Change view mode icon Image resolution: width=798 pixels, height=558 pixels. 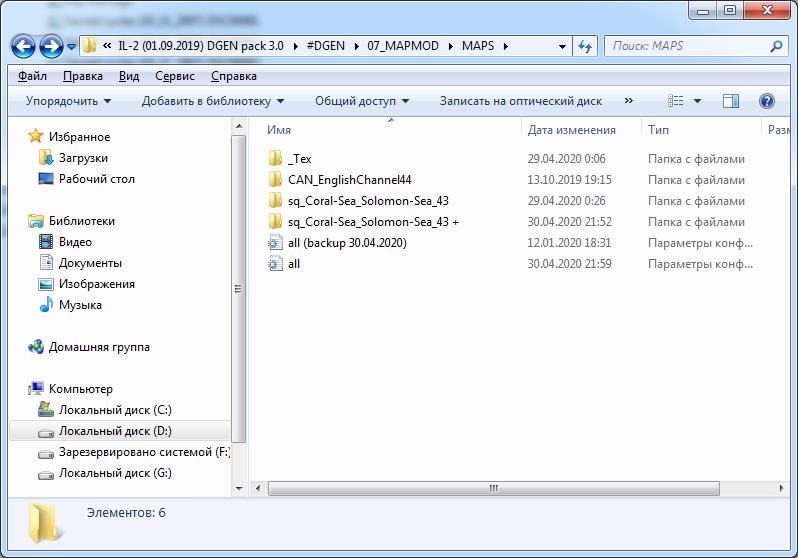pos(675,101)
